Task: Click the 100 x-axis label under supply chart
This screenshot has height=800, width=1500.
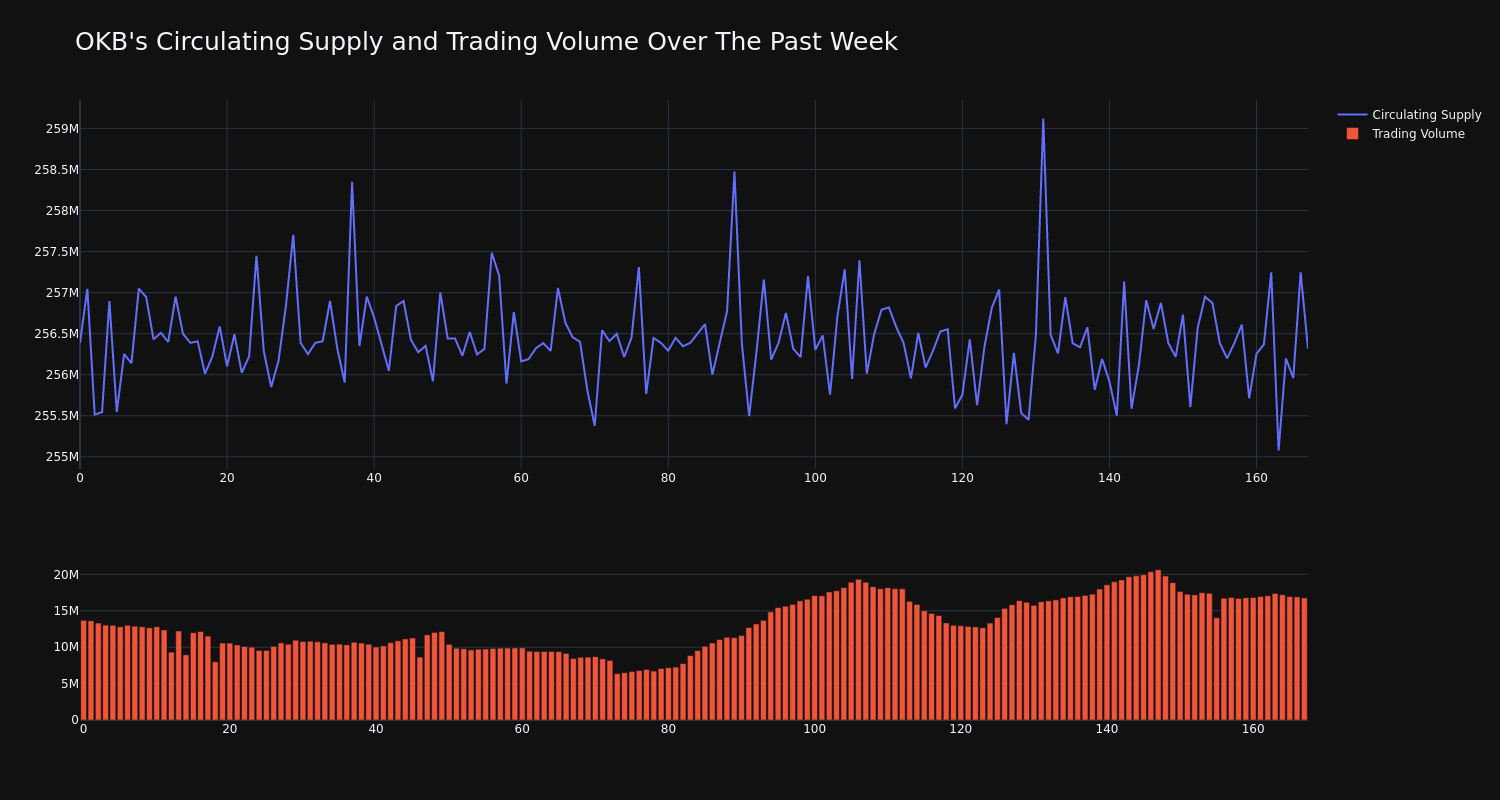Action: pyautogui.click(x=815, y=478)
